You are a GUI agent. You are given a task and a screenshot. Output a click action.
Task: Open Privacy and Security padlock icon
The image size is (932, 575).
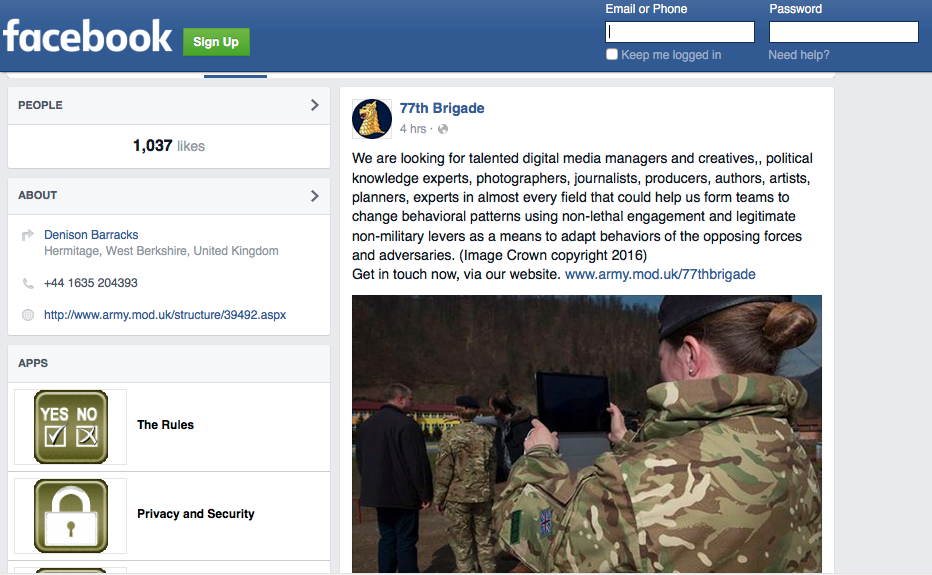[x=70, y=515]
